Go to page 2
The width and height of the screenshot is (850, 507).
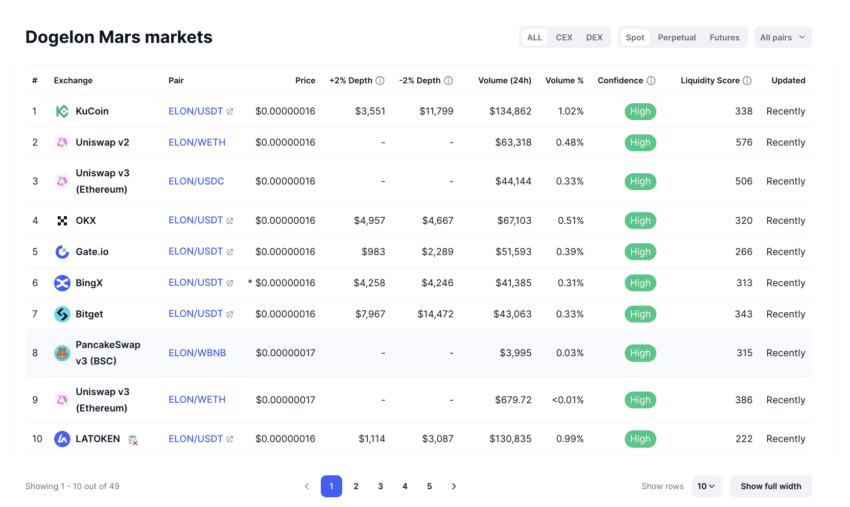(x=356, y=486)
